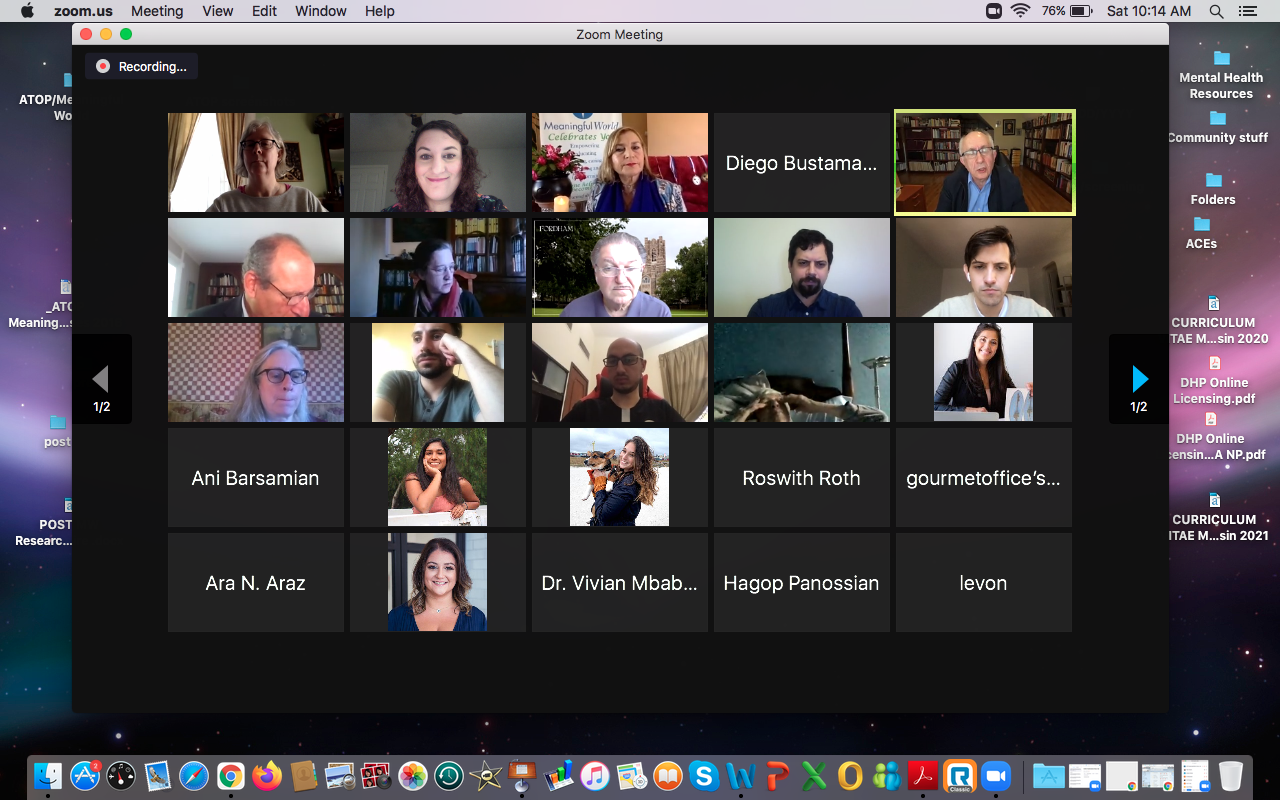Click the Zoom camera status icon in menu bar
The height and width of the screenshot is (800, 1280).
(994, 11)
